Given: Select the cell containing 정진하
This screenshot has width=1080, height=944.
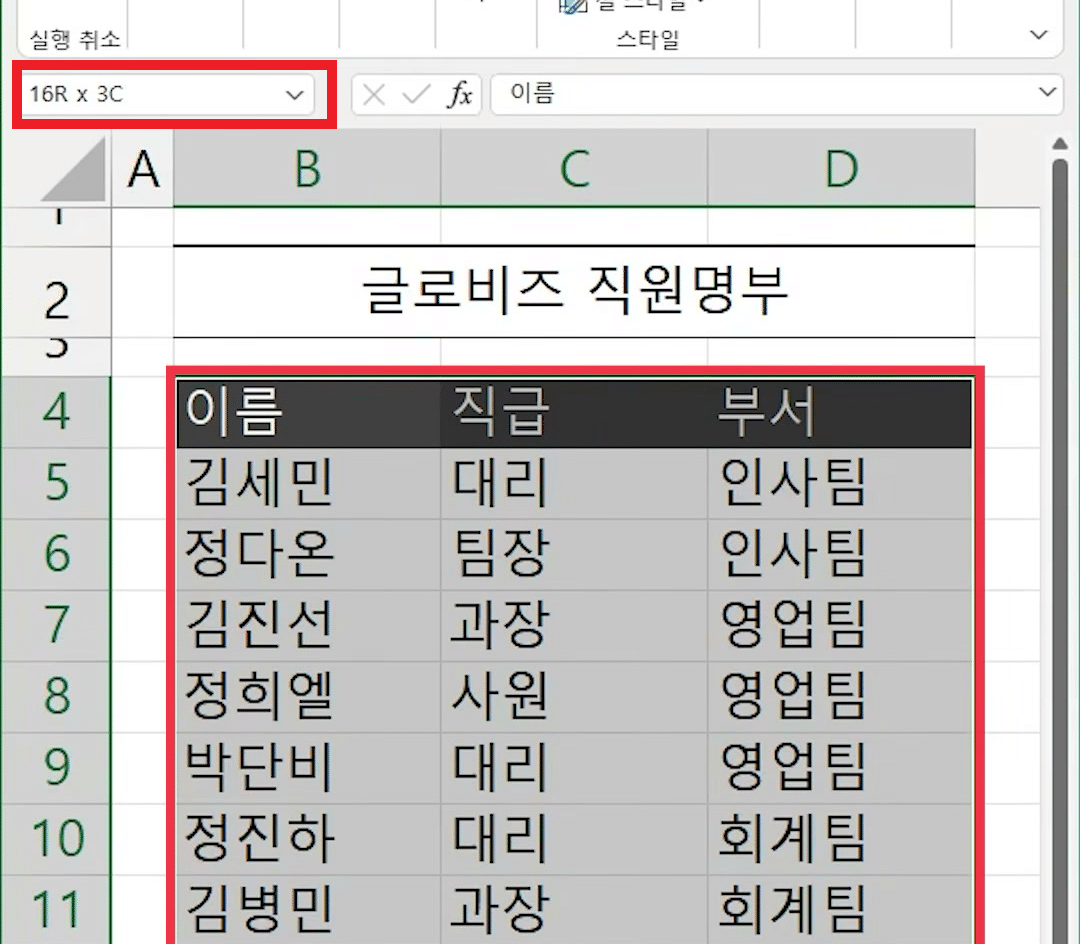Looking at the screenshot, I should coord(307,839).
